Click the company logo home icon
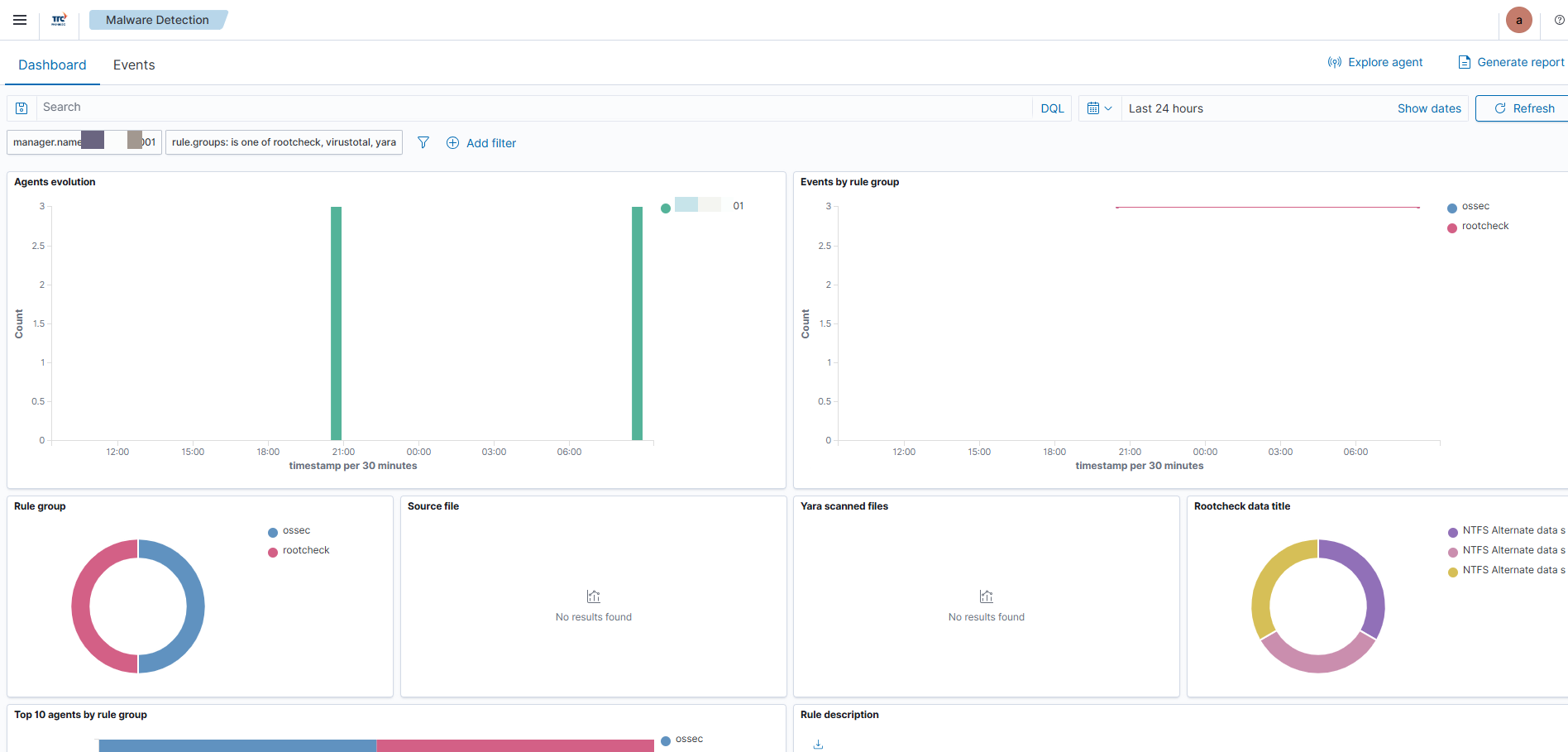Screen dimensions: 1568x752 coord(59,20)
